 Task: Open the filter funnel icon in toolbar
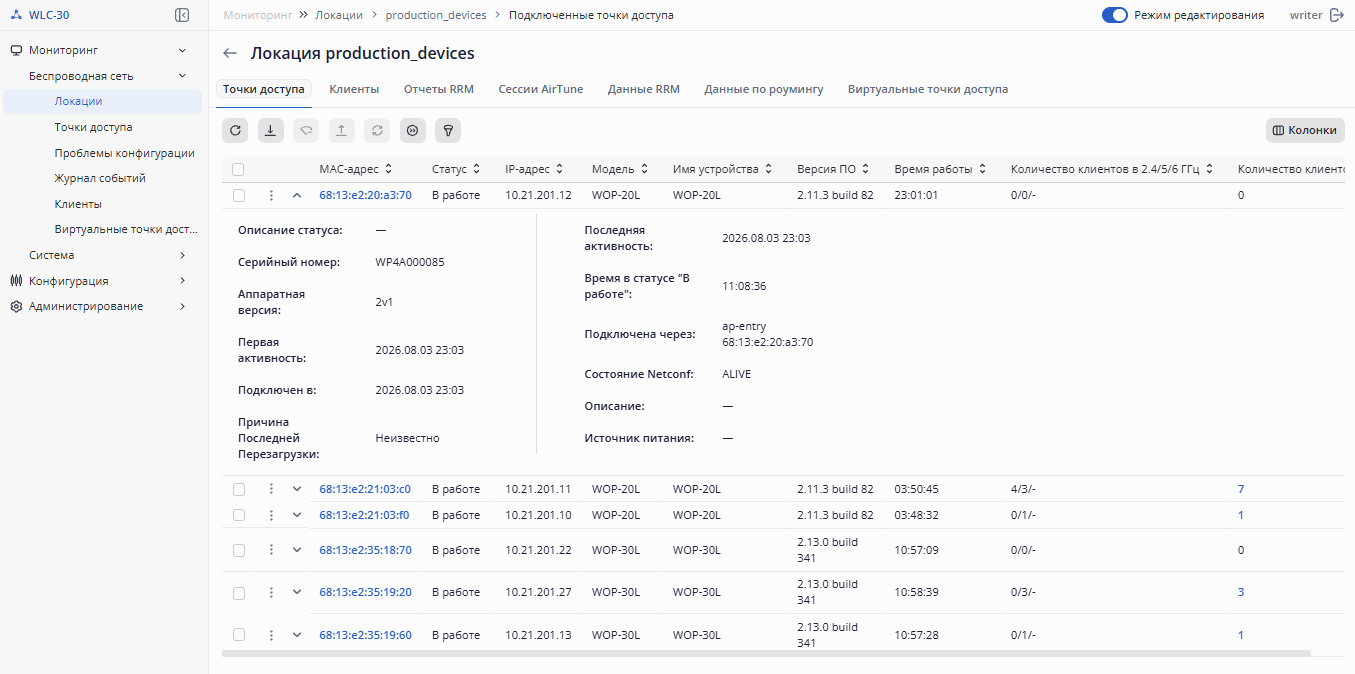(449, 130)
